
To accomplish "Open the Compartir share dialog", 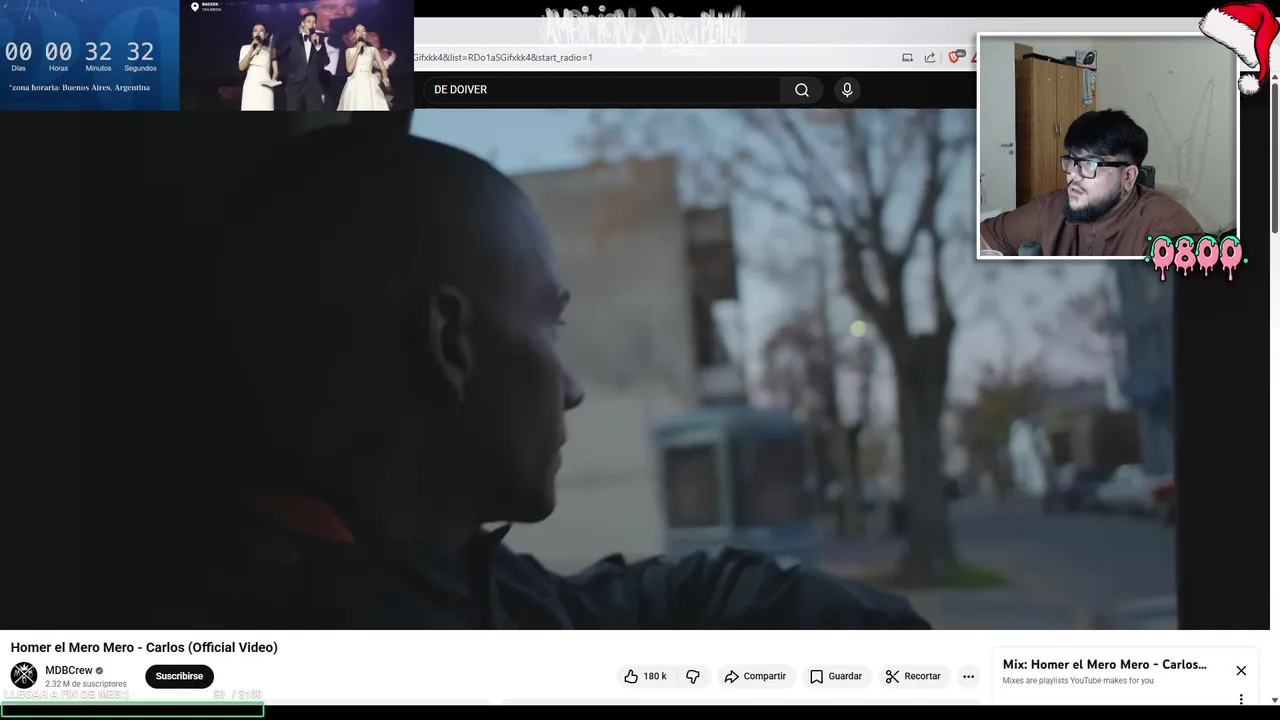I will [x=755, y=676].
